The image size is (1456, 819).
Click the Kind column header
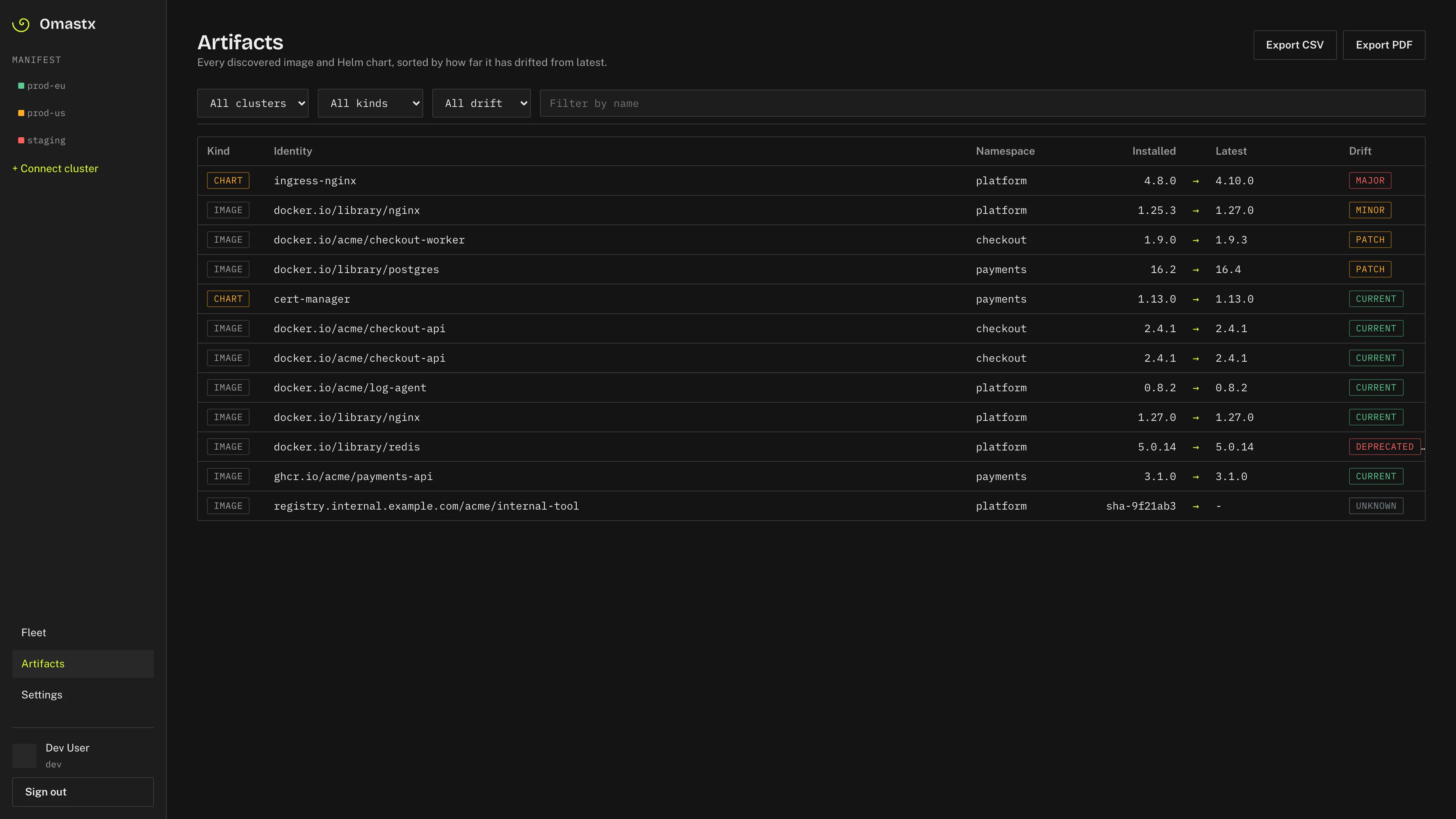point(218,151)
